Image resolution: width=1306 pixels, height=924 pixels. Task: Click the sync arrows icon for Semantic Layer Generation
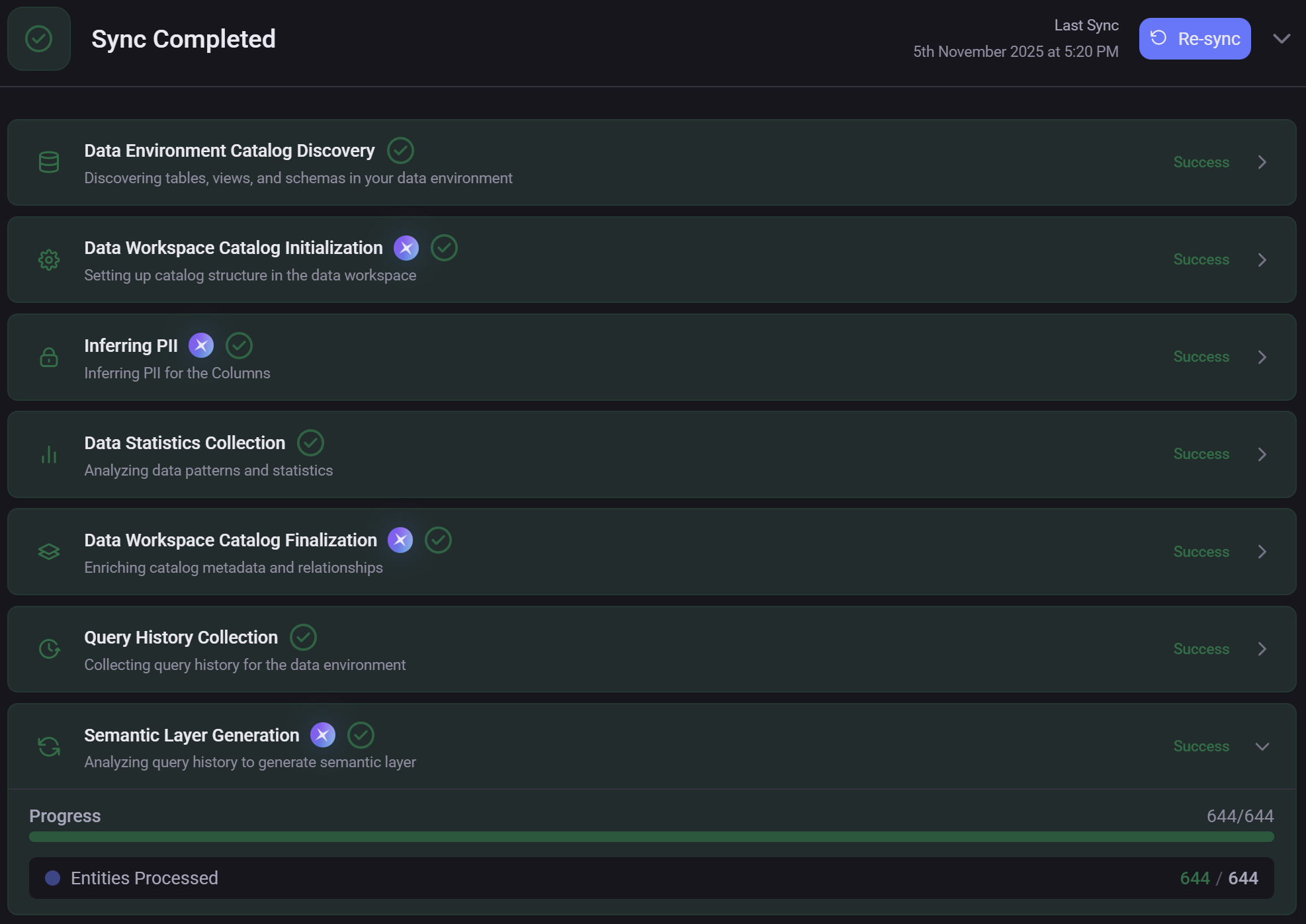coord(48,745)
